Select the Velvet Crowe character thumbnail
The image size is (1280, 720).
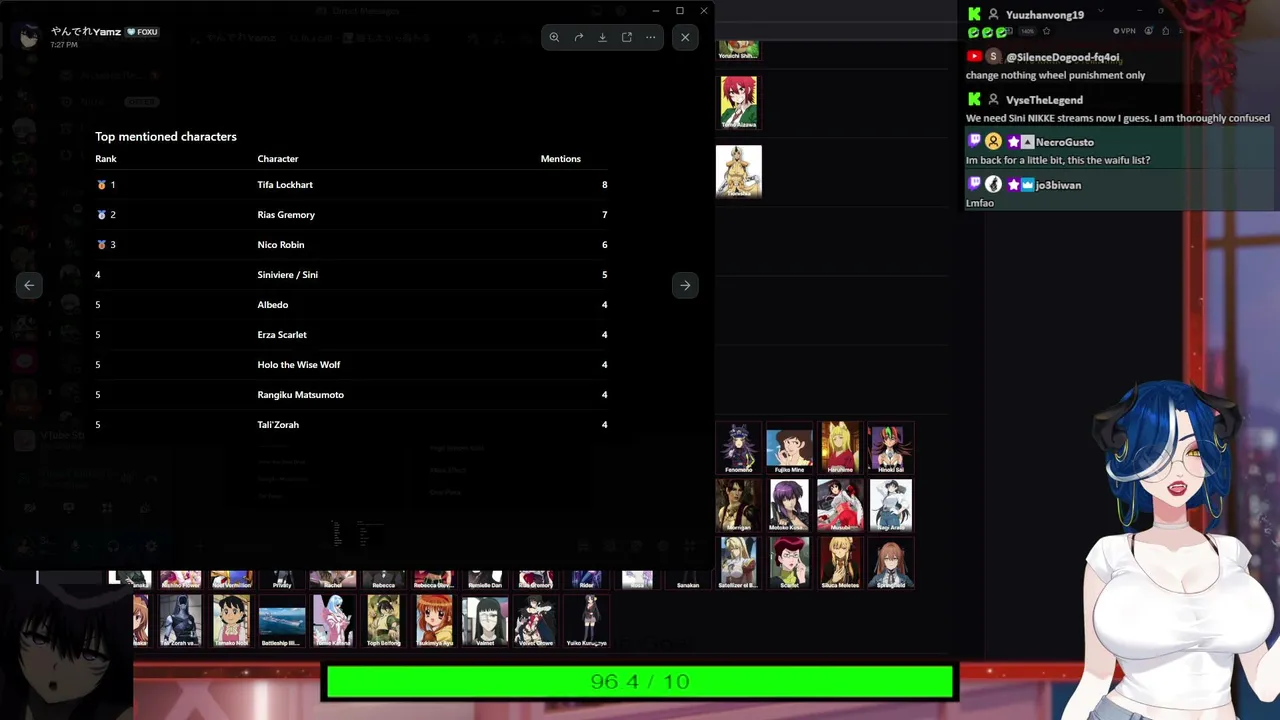(536, 621)
